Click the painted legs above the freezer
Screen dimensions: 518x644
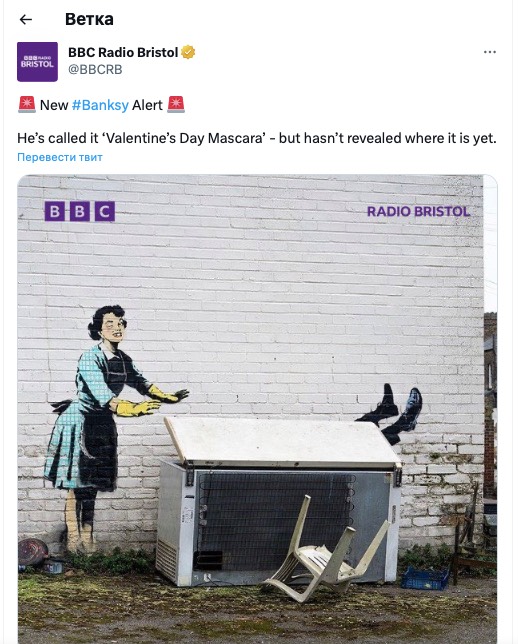(390, 414)
